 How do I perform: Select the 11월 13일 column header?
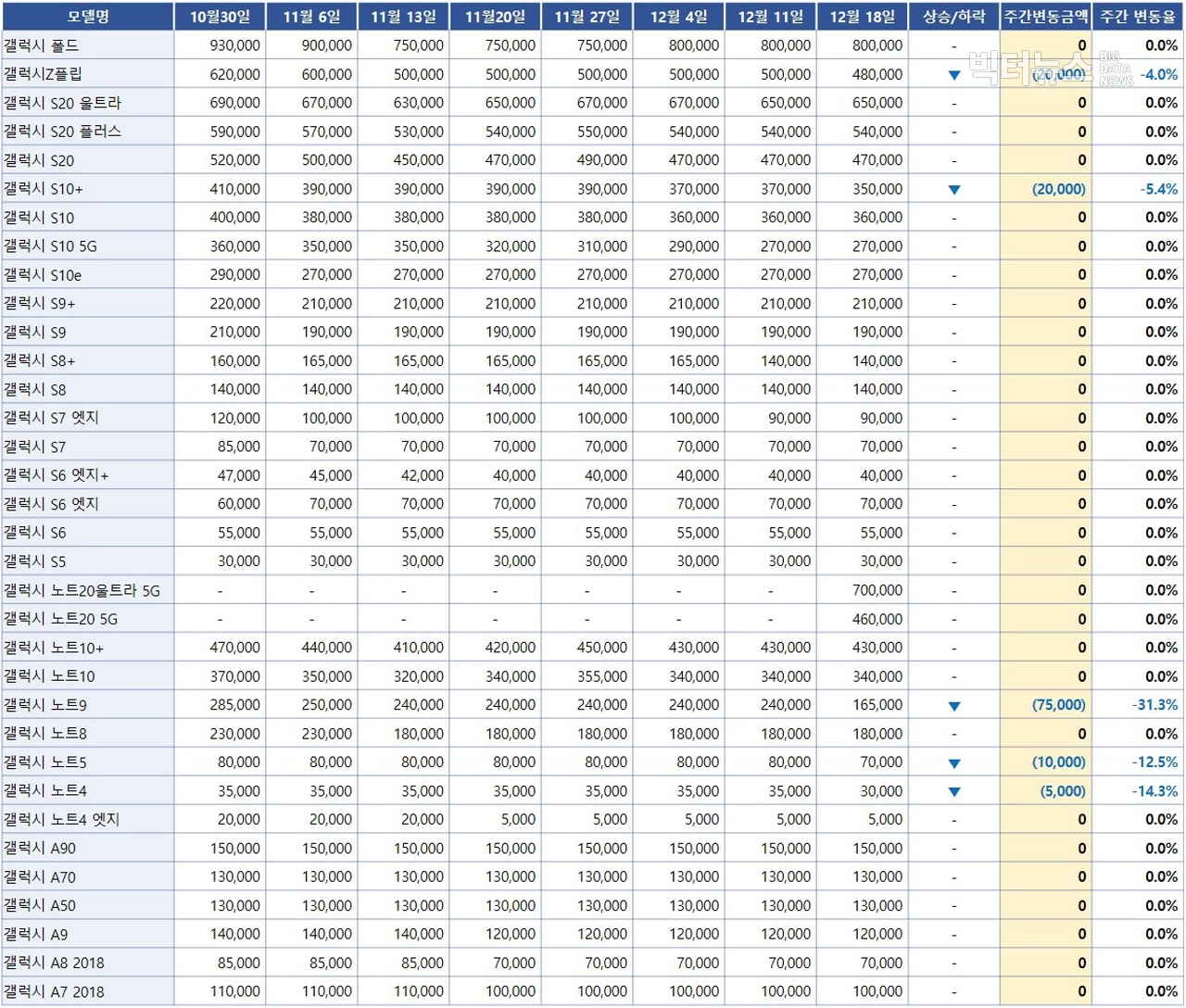[403, 17]
